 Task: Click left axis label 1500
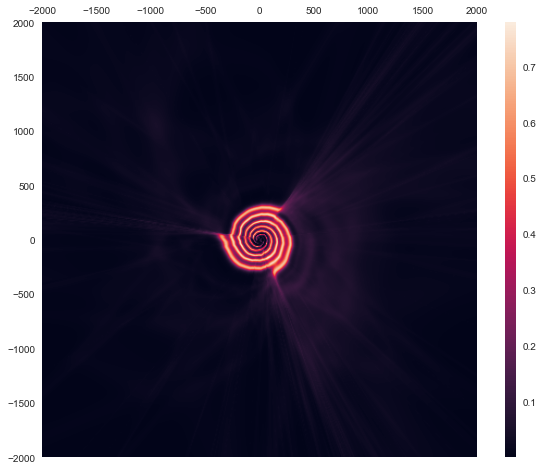coord(24,78)
